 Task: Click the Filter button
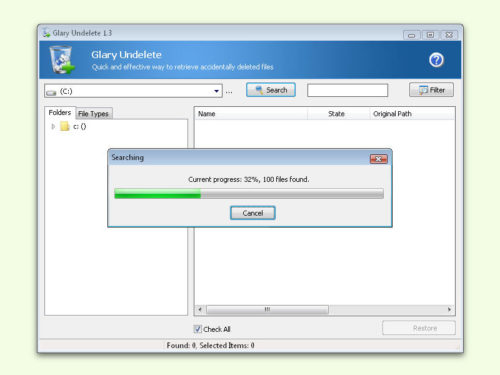point(431,90)
